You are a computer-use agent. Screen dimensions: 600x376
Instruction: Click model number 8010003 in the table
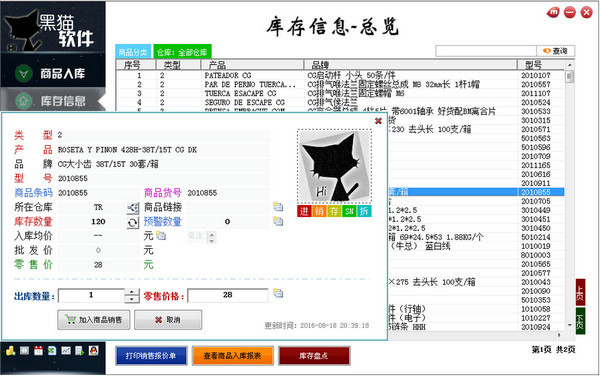536,255
